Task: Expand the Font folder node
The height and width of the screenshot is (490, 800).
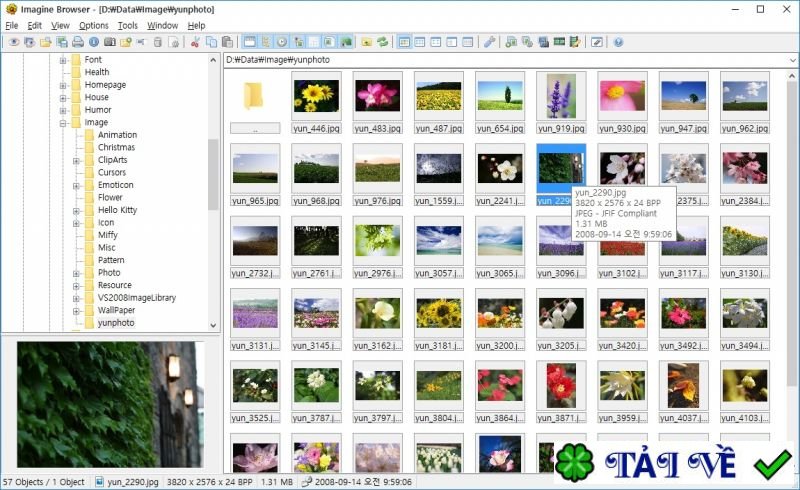Action: (63, 60)
